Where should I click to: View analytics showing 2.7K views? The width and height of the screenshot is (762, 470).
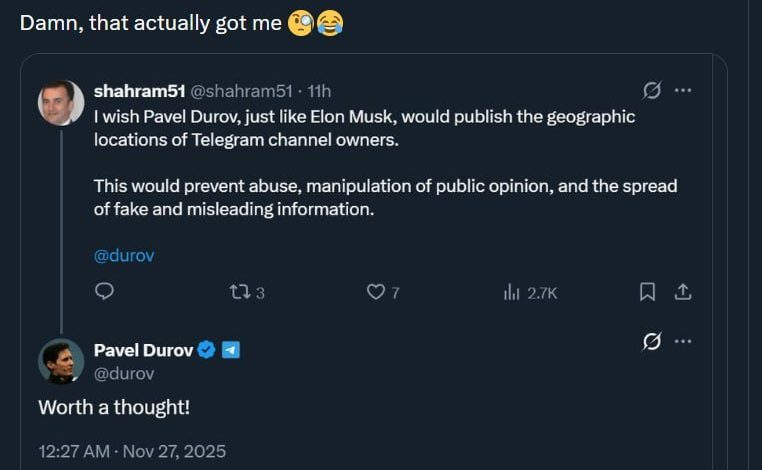tap(512, 292)
